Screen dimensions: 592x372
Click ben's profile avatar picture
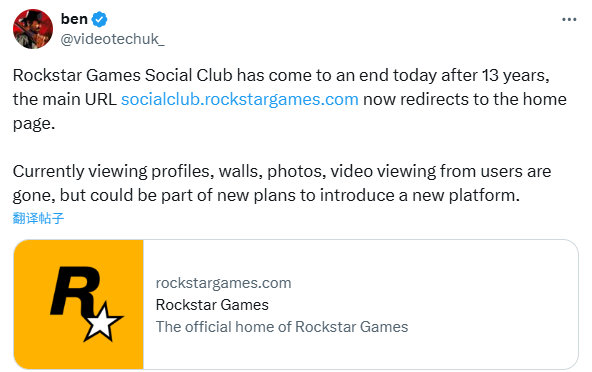pos(33,29)
